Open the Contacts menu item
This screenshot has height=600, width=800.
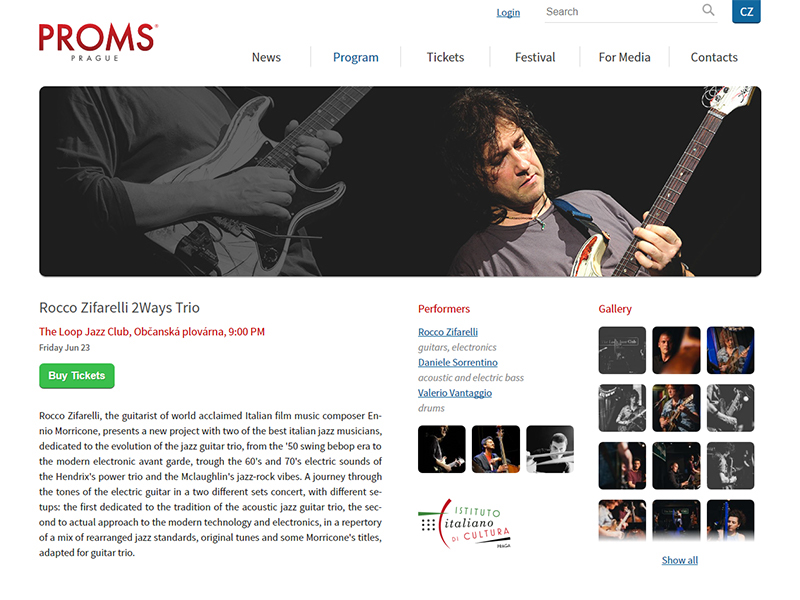coord(714,57)
